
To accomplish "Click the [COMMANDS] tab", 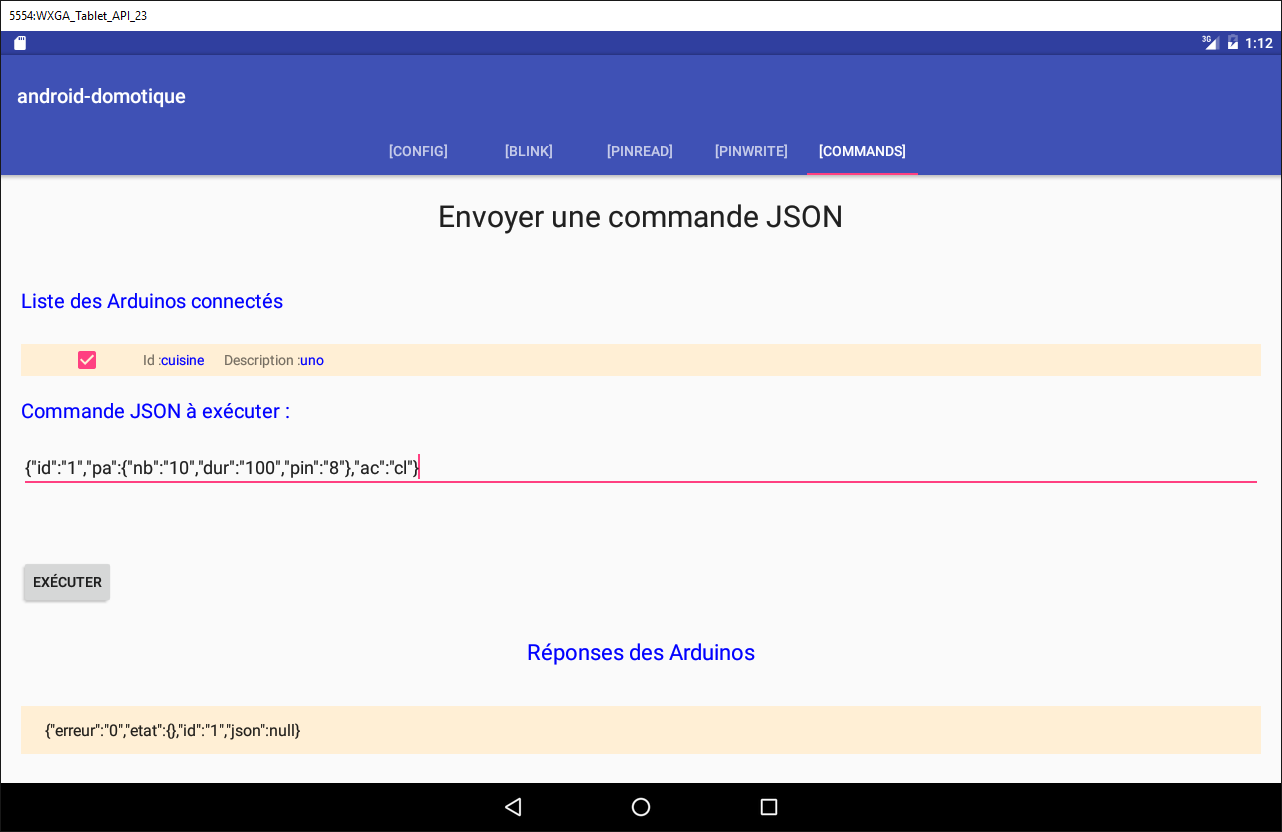I will click(x=862, y=151).
